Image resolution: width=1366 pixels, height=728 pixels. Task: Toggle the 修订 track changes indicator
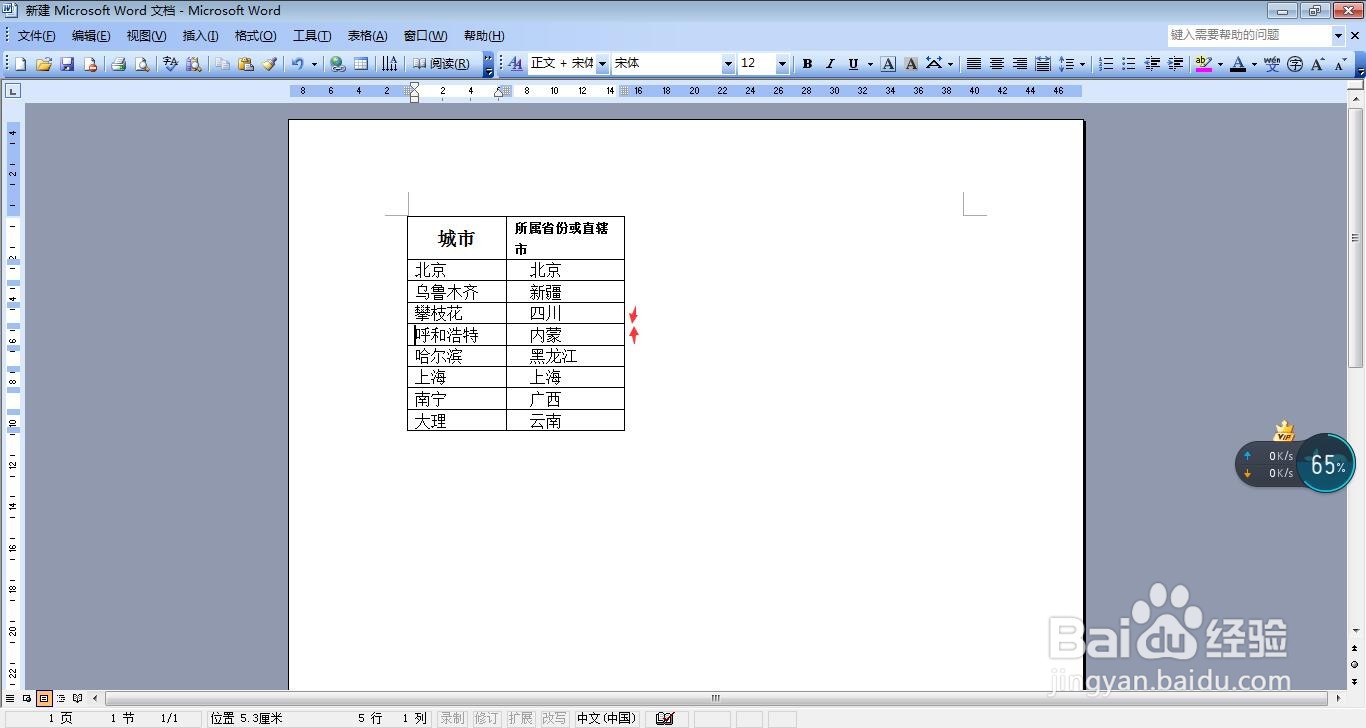pos(486,718)
